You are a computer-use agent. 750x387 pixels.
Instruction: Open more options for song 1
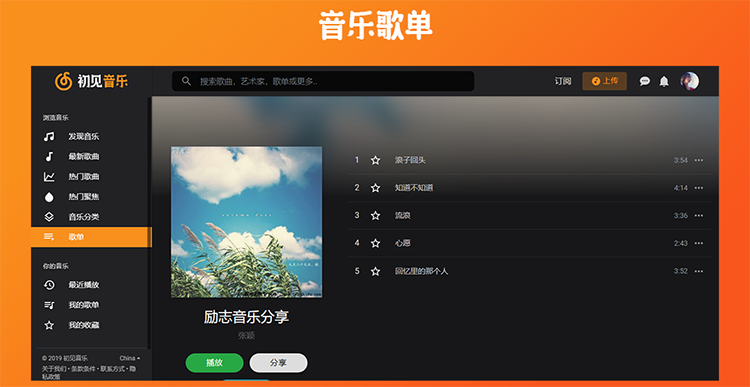[x=699, y=160]
